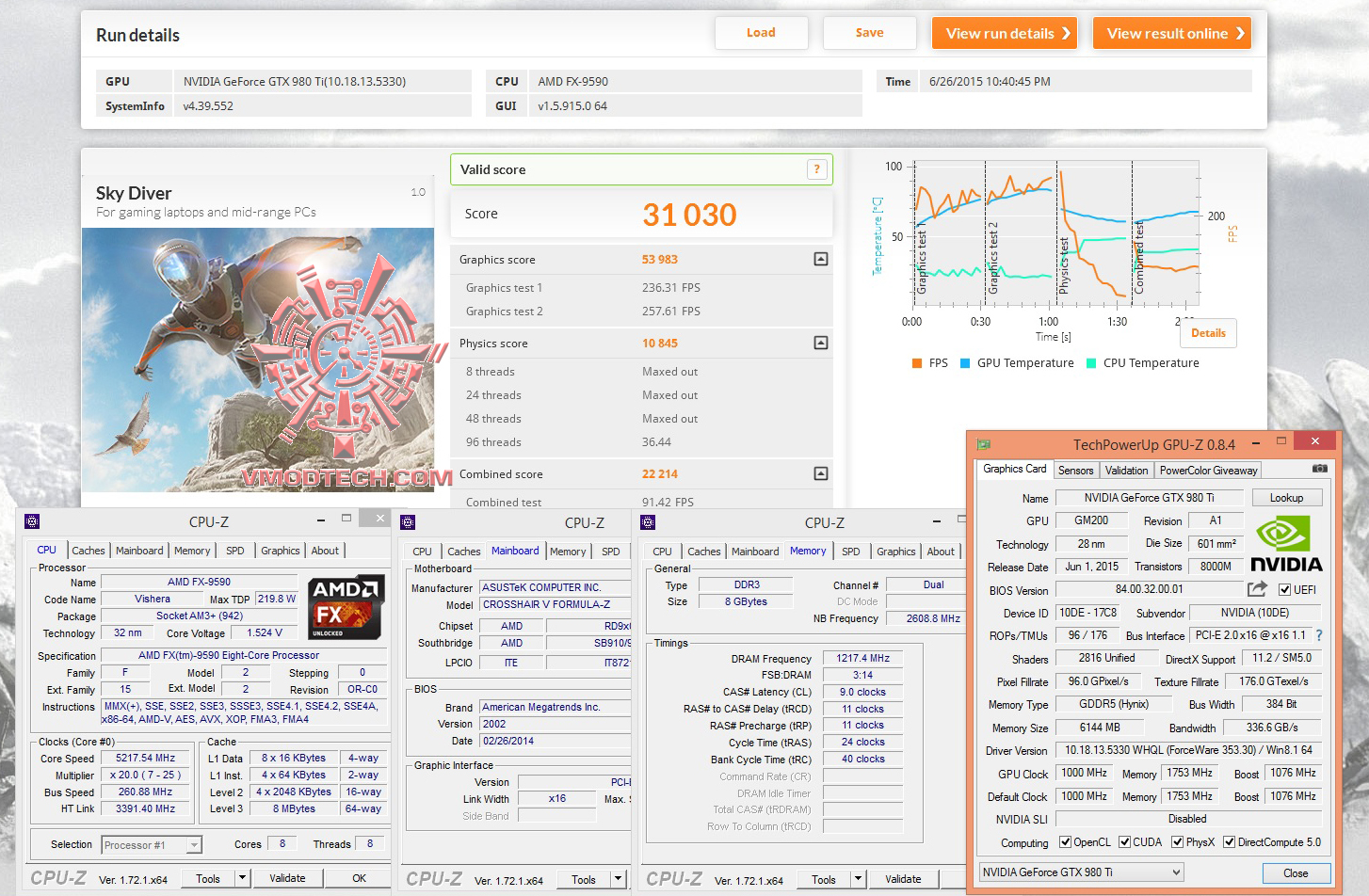Open the Tools dropdown arrow in the CPU-Z Memory window
This screenshot has width=1369, height=896.
click(858, 879)
